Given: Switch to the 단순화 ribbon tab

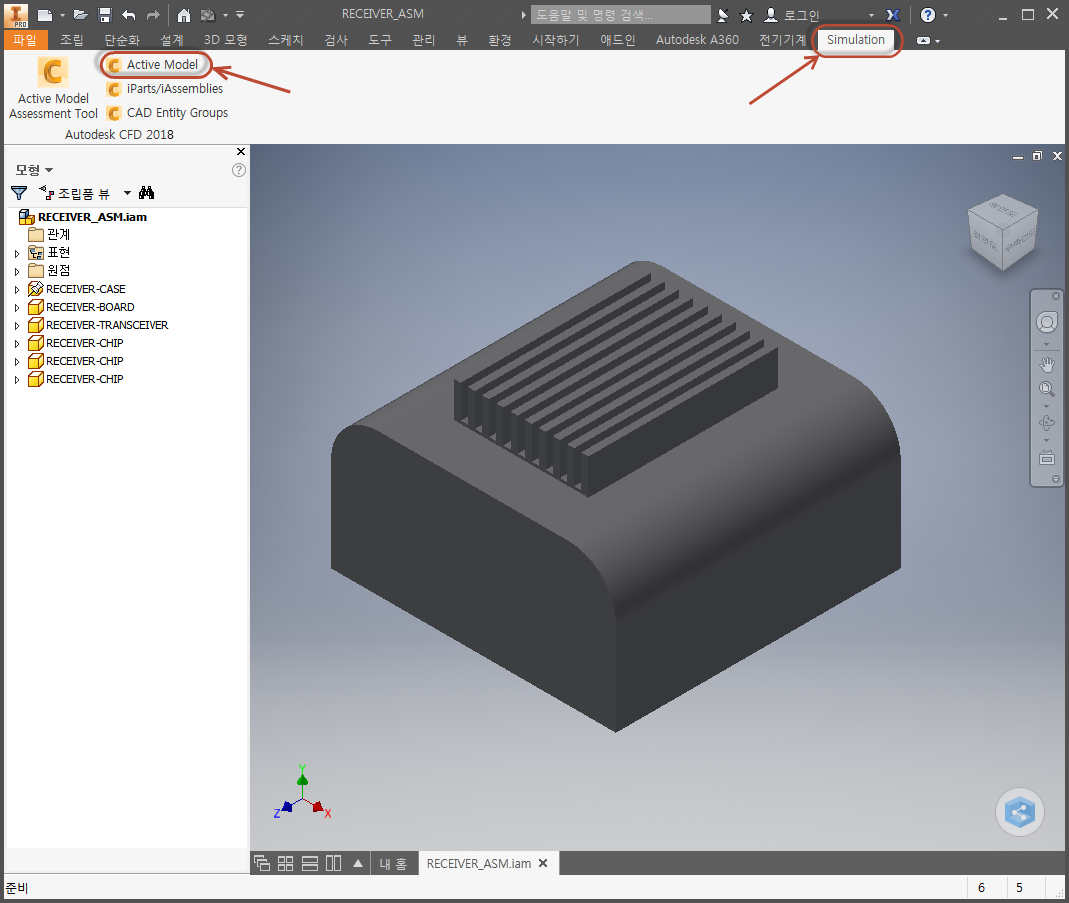Looking at the screenshot, I should 122,40.
